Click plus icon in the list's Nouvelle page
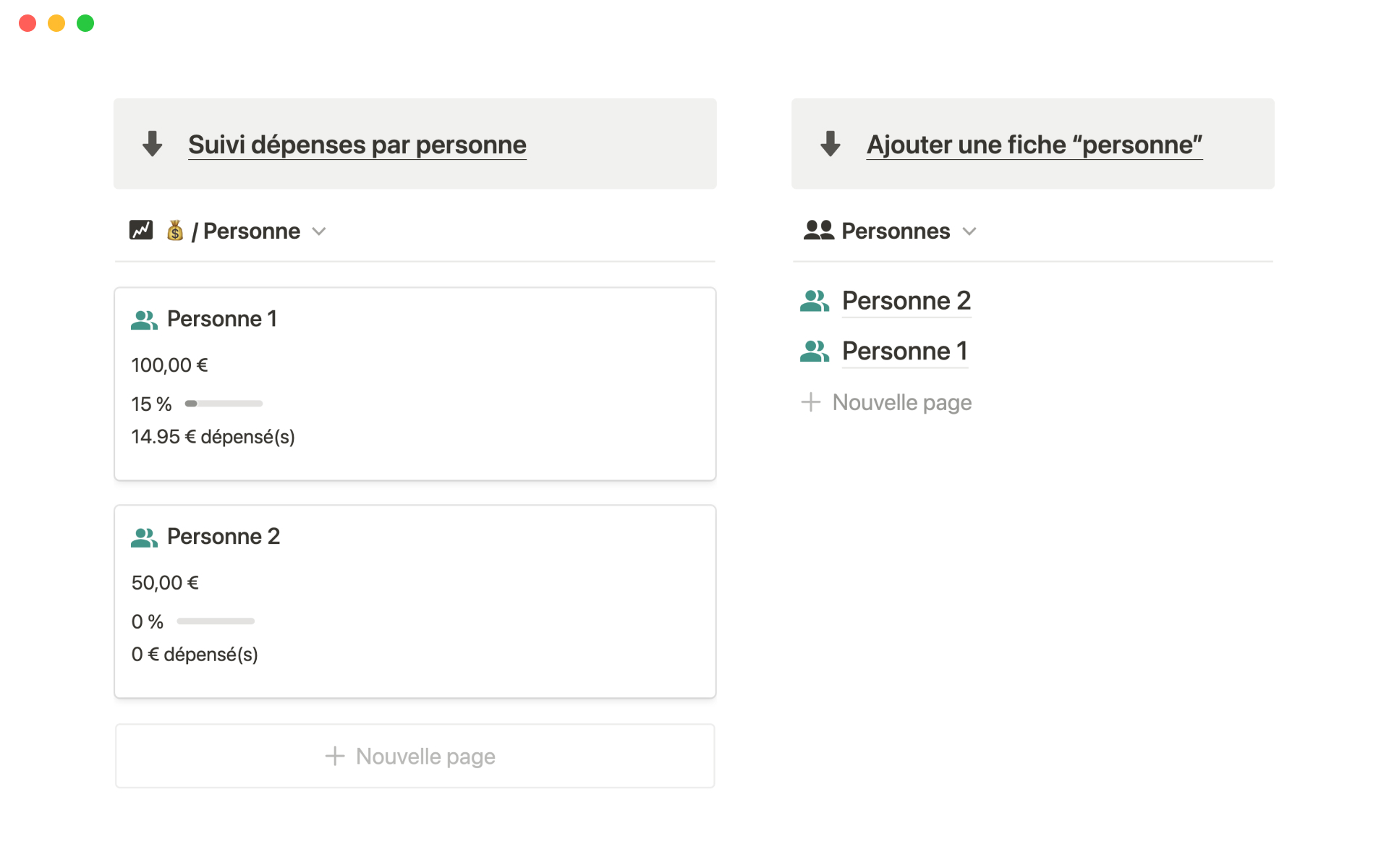This screenshot has height=868, width=1389. click(x=811, y=402)
